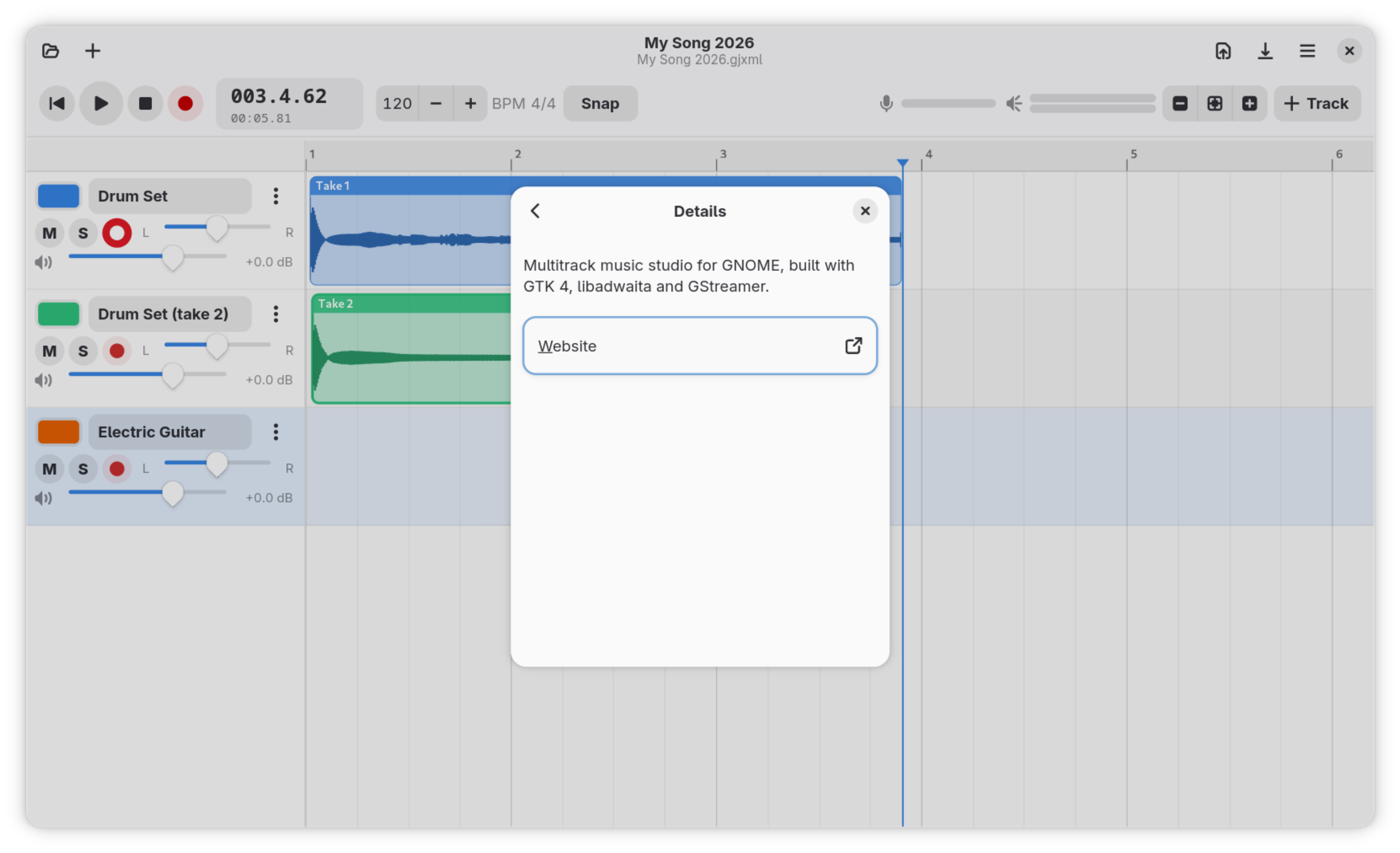The width and height of the screenshot is (1400, 853).
Task: Solo the Drum Set track
Action: point(83,233)
